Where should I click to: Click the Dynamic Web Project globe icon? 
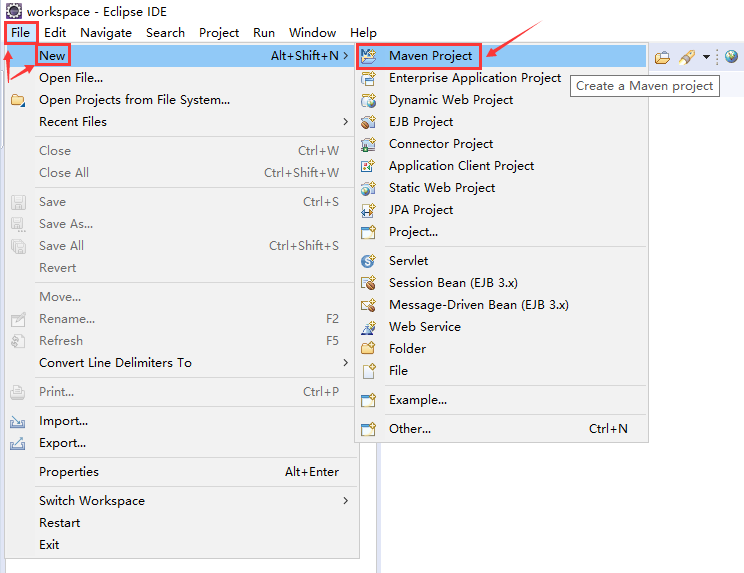pos(368,100)
